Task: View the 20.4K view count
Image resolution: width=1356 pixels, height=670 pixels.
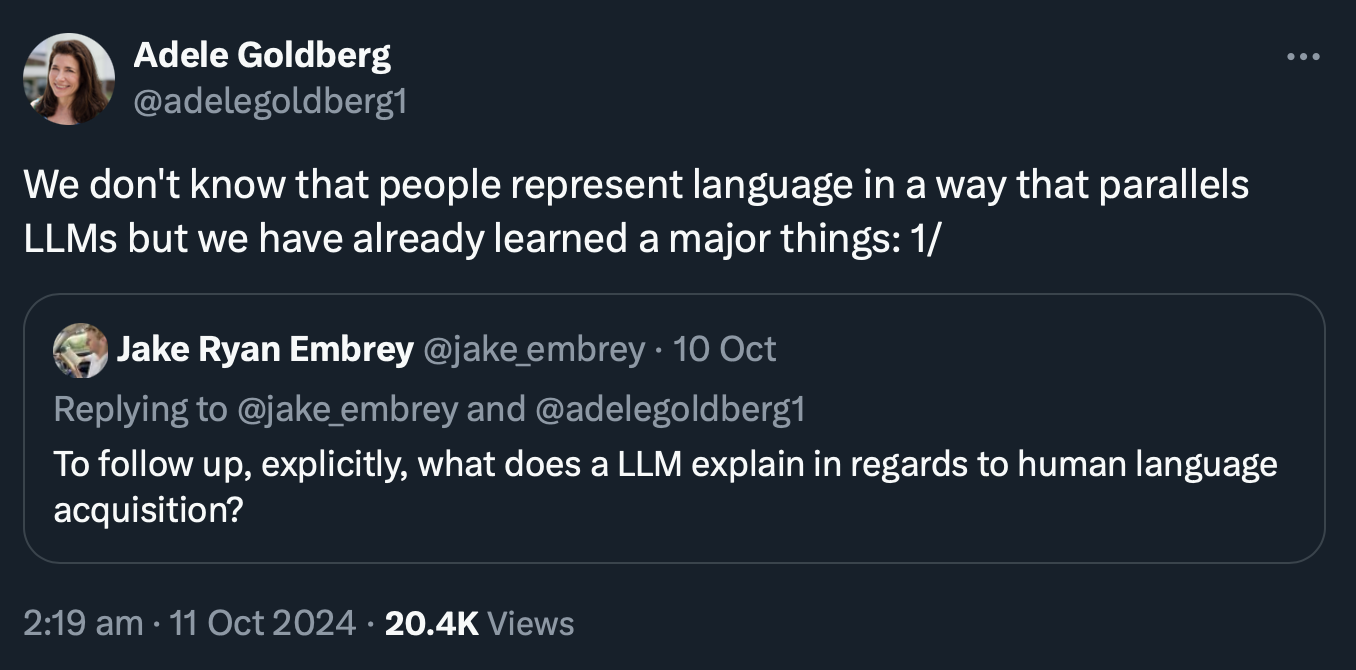Action: point(431,623)
